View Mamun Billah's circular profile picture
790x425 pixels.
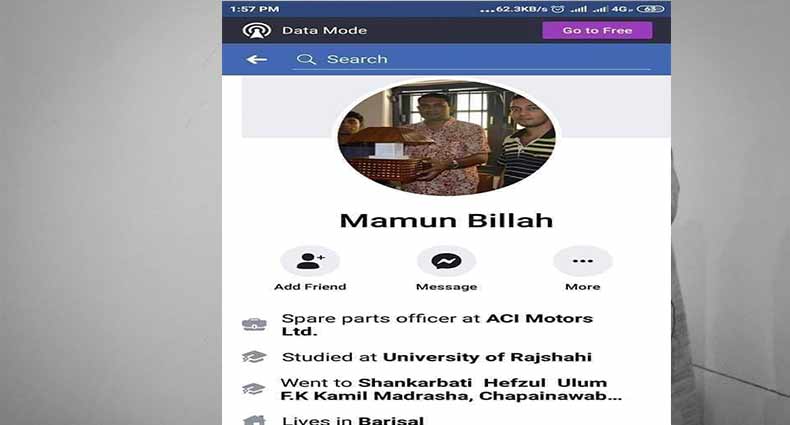pos(446,138)
